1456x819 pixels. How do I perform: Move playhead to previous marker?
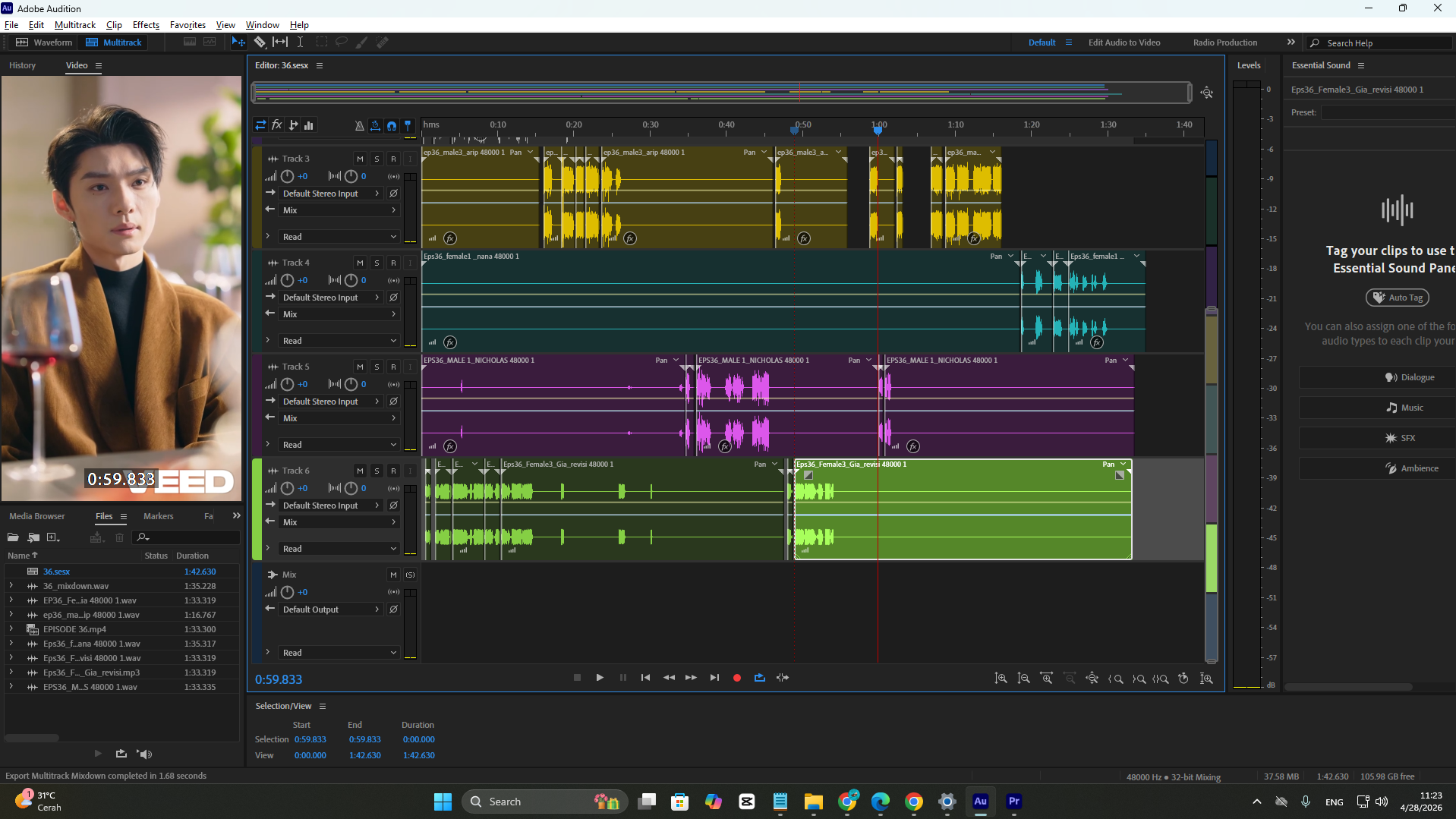coord(645,678)
